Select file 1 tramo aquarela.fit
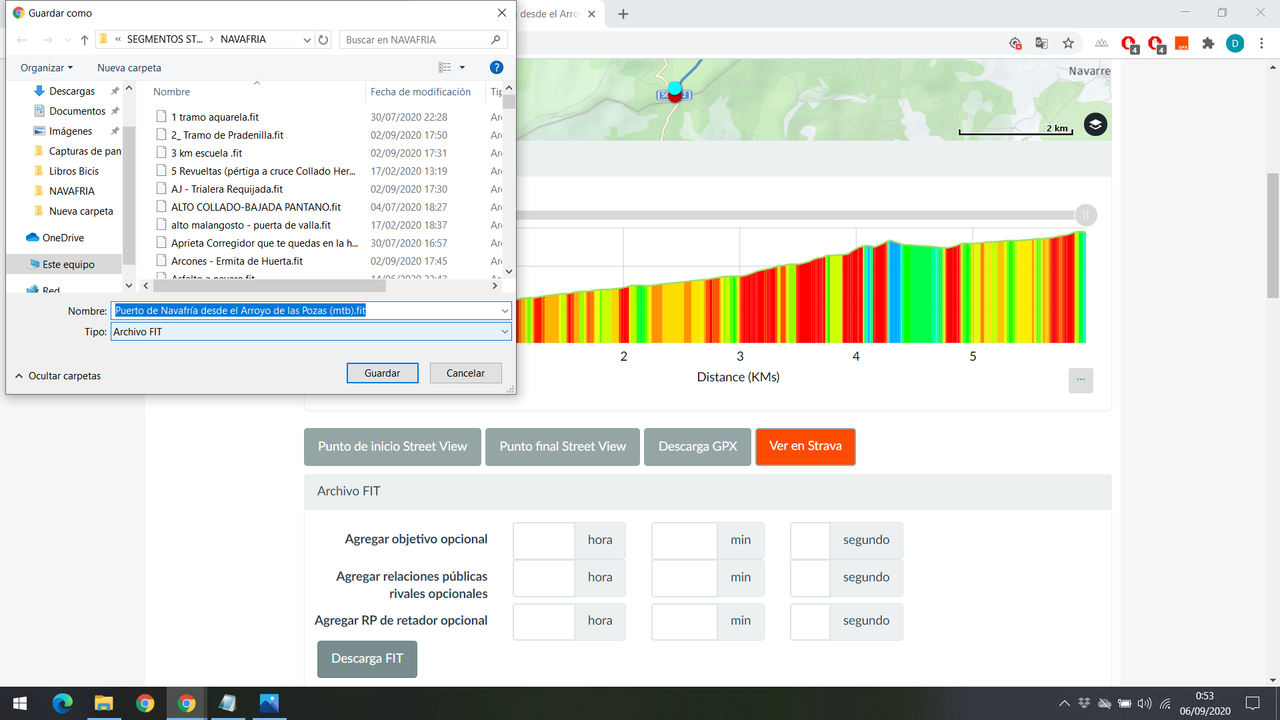Image resolution: width=1280 pixels, height=720 pixels. click(215, 117)
